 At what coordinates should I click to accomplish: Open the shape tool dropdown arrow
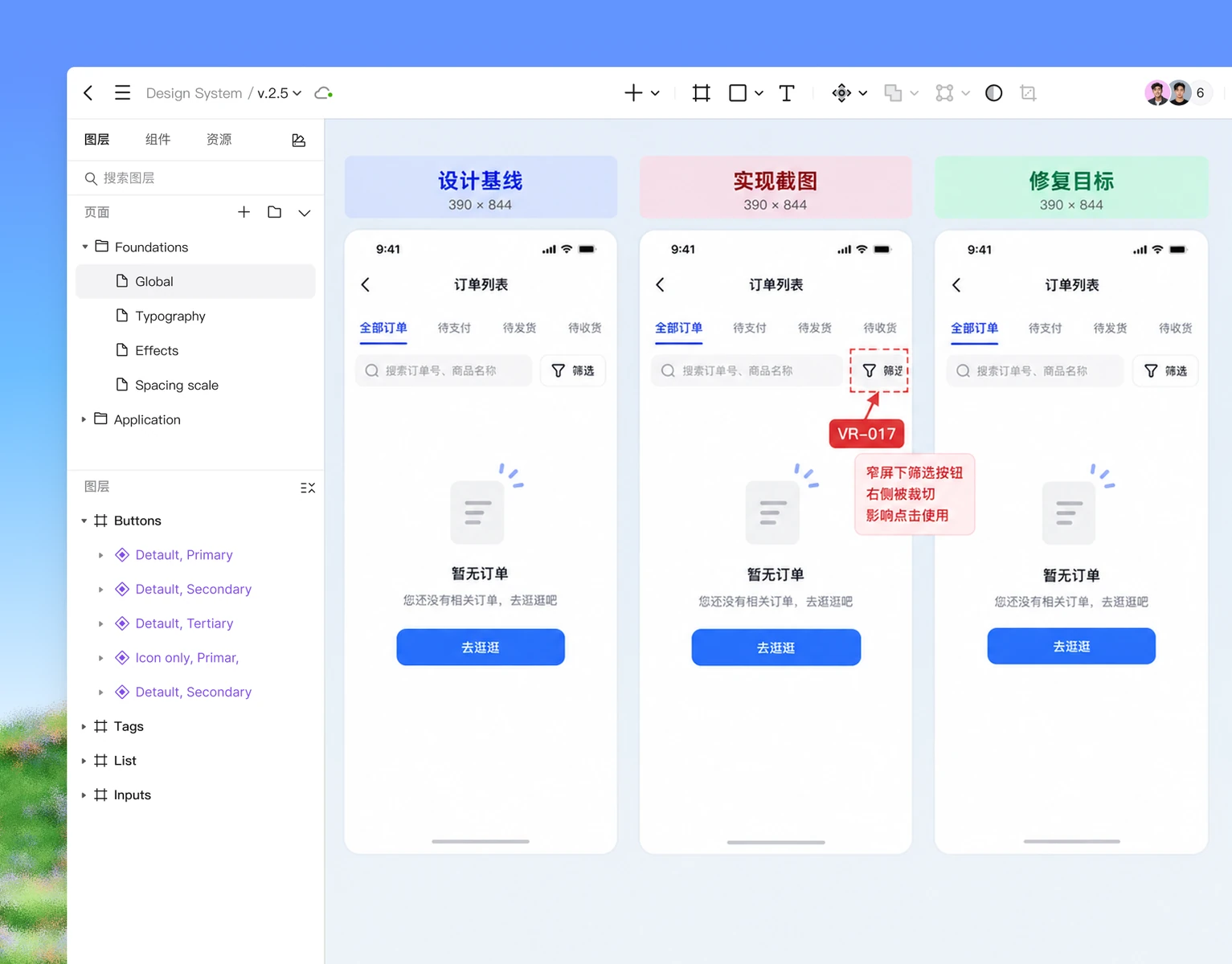pos(759,93)
